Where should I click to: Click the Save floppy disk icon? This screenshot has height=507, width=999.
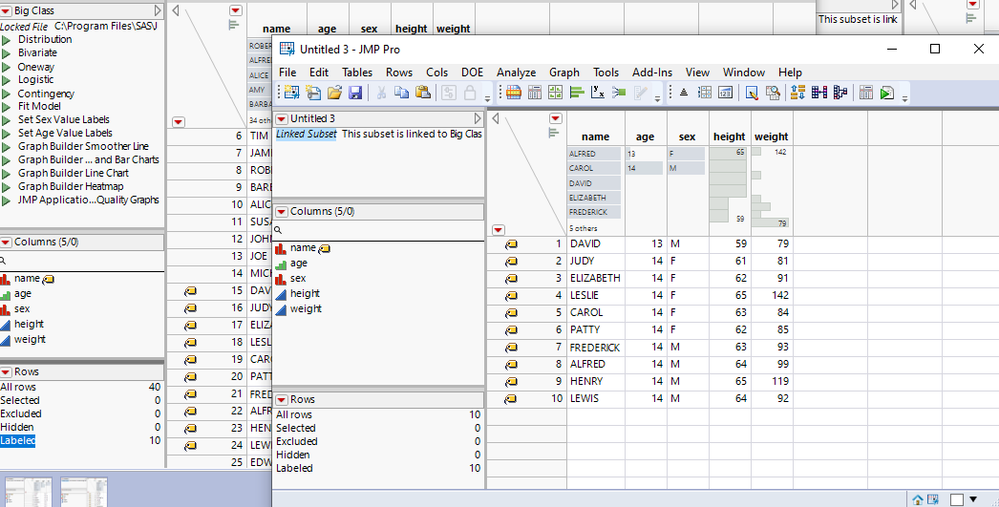point(355,92)
